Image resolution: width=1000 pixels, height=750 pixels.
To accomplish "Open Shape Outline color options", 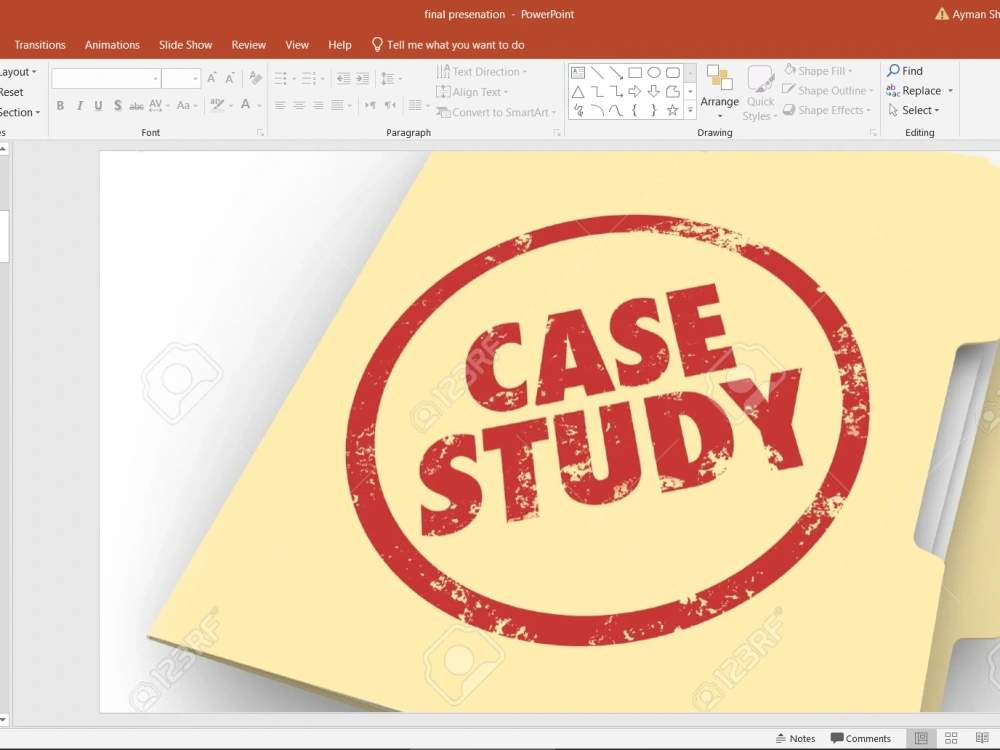I will (828, 91).
